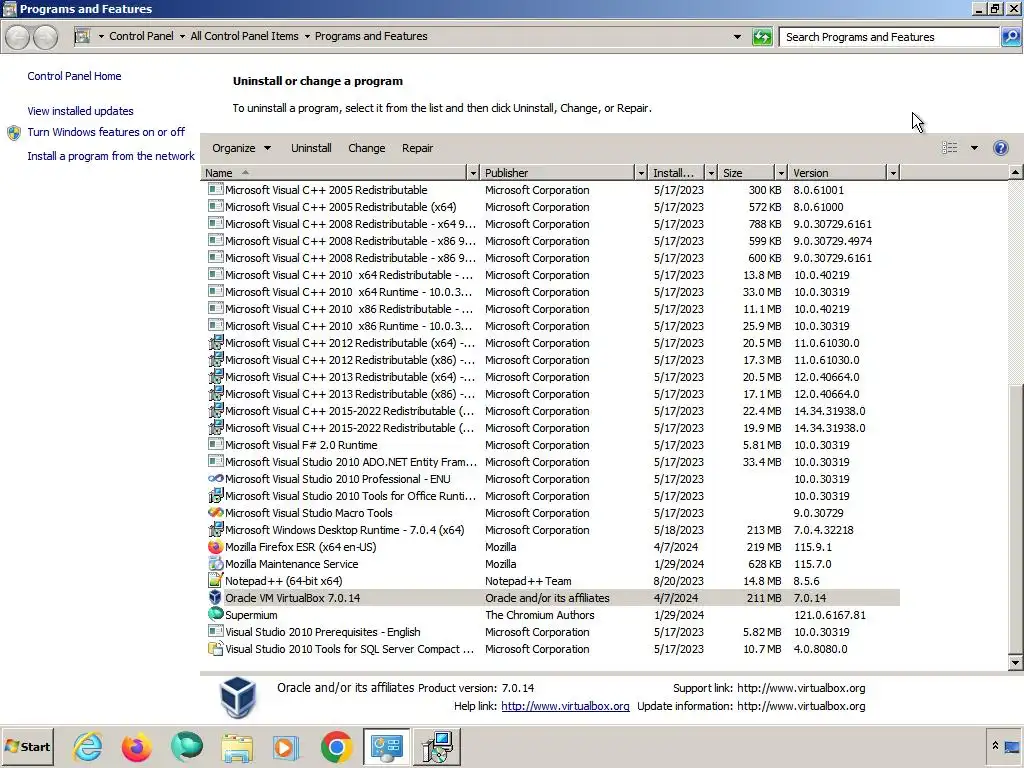Click the Visual Studio Macro Tools icon
Image resolution: width=1024 pixels, height=768 pixels.
click(x=216, y=513)
